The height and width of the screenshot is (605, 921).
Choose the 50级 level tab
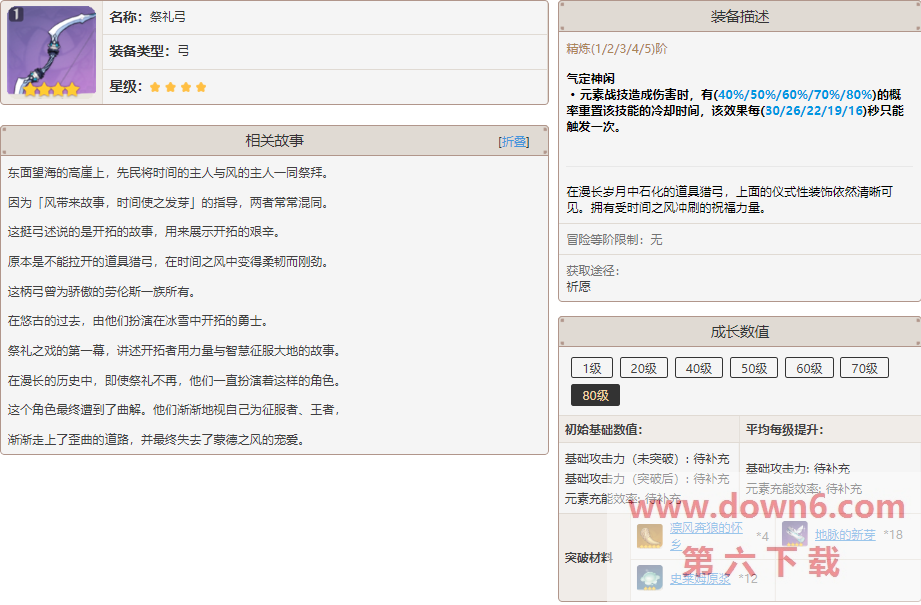pyautogui.click(x=754, y=368)
